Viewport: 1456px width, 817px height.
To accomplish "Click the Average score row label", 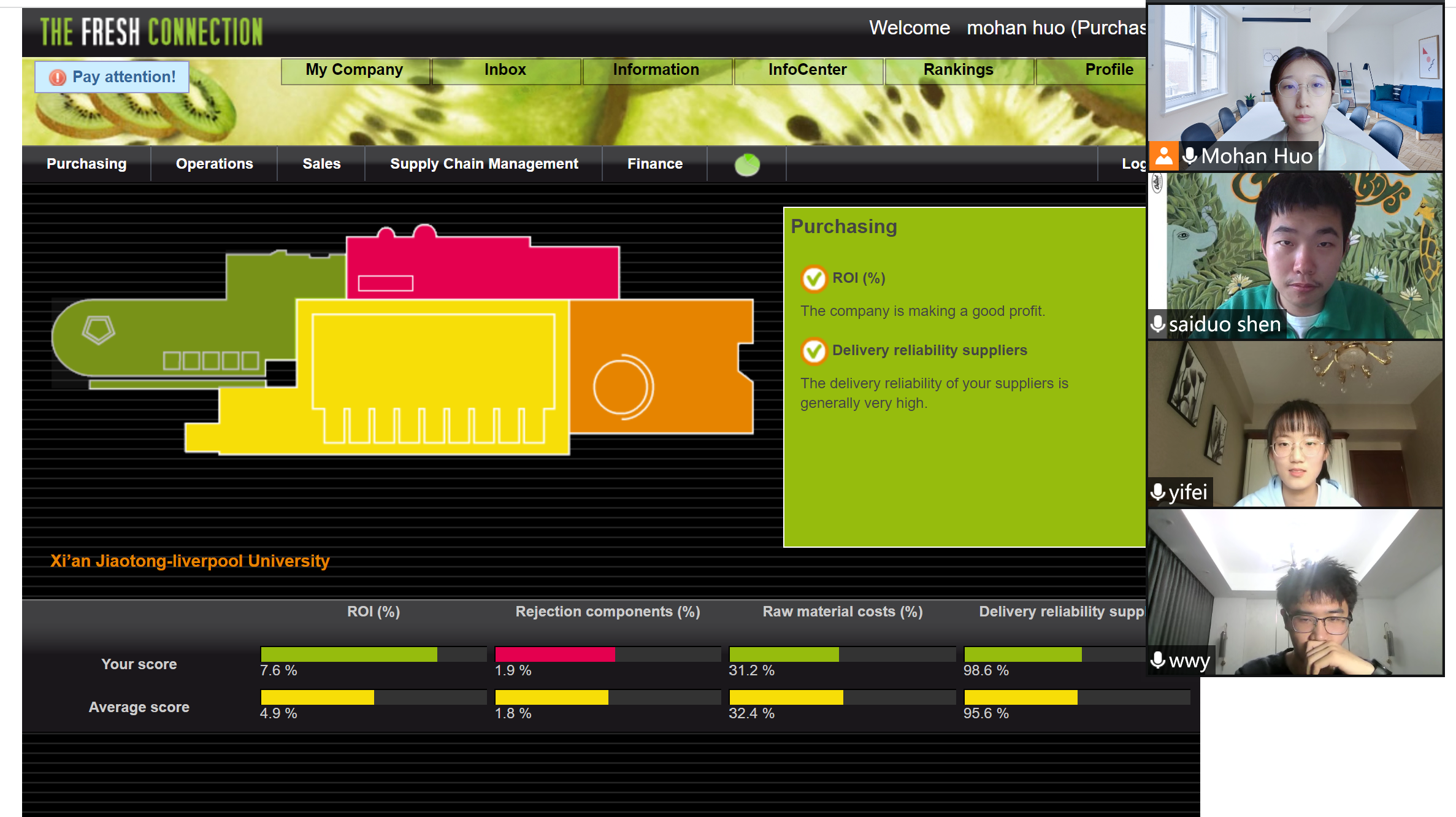I will tap(139, 707).
